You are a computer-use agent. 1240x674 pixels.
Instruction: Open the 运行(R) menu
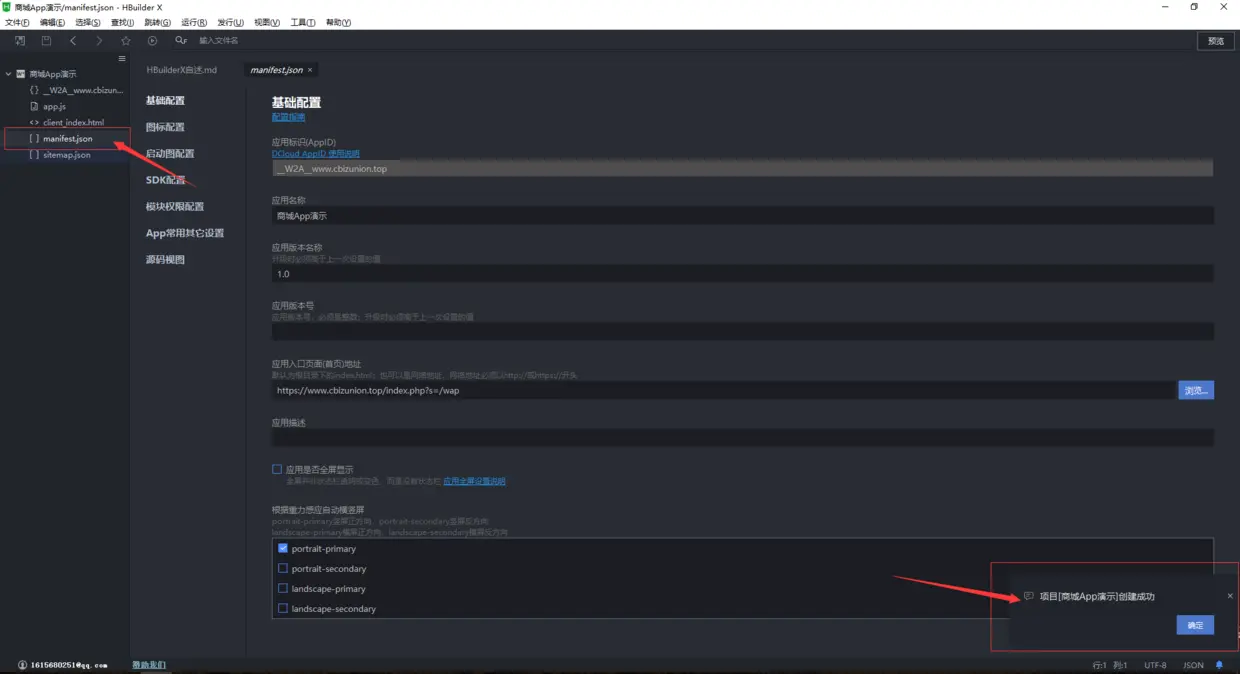pyautogui.click(x=194, y=22)
